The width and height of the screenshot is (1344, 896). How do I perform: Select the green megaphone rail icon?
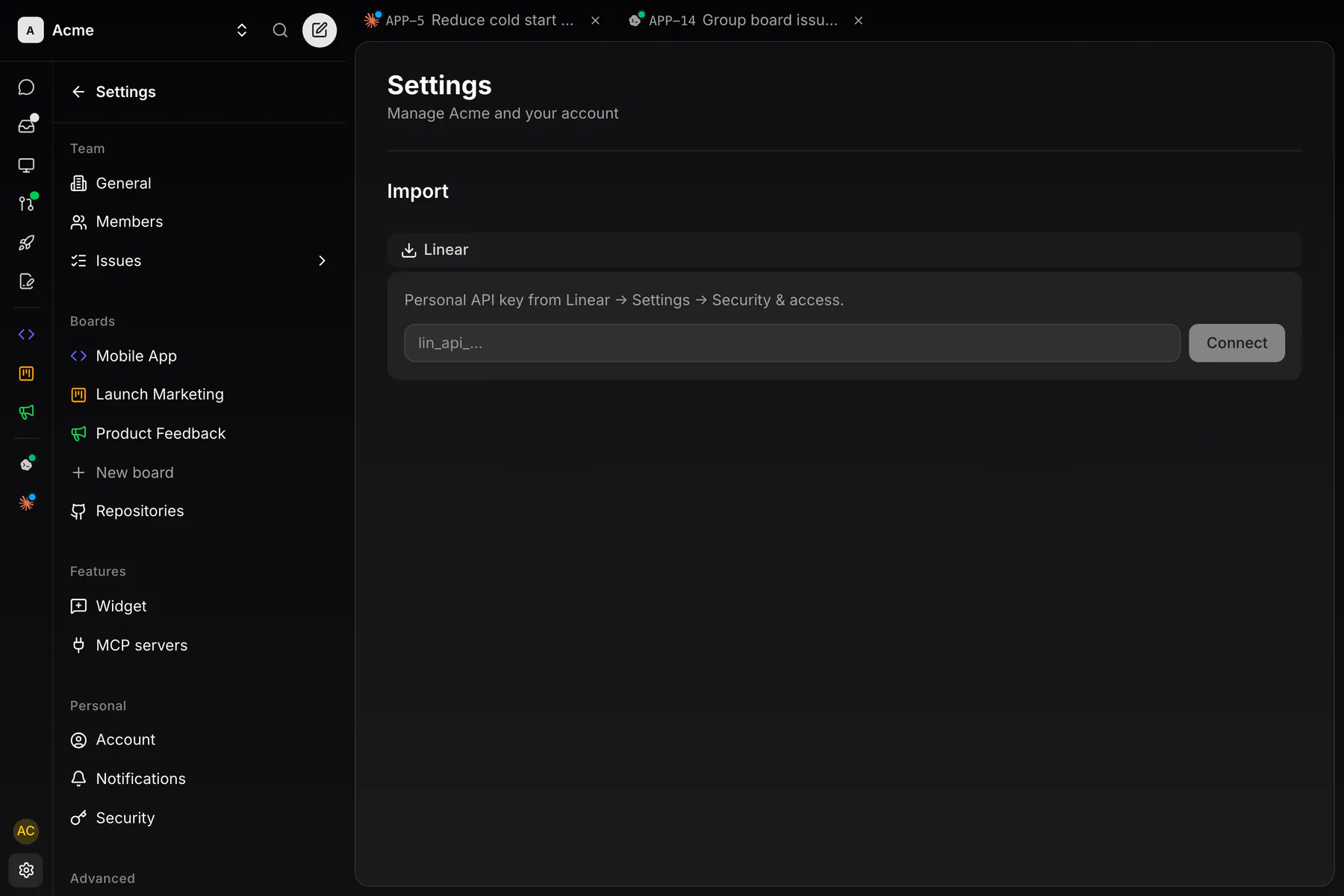pos(26,412)
